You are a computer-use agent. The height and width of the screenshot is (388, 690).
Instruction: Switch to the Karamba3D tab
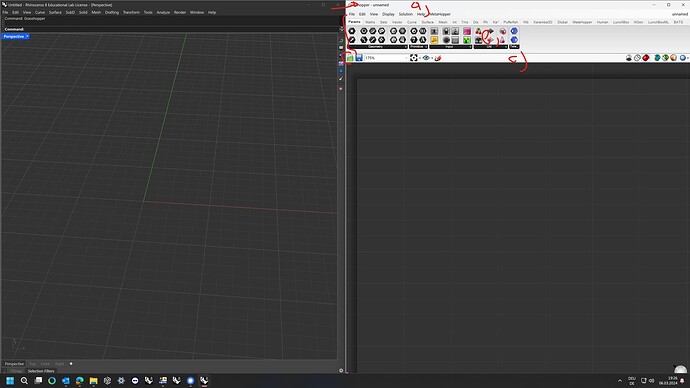[543, 22]
